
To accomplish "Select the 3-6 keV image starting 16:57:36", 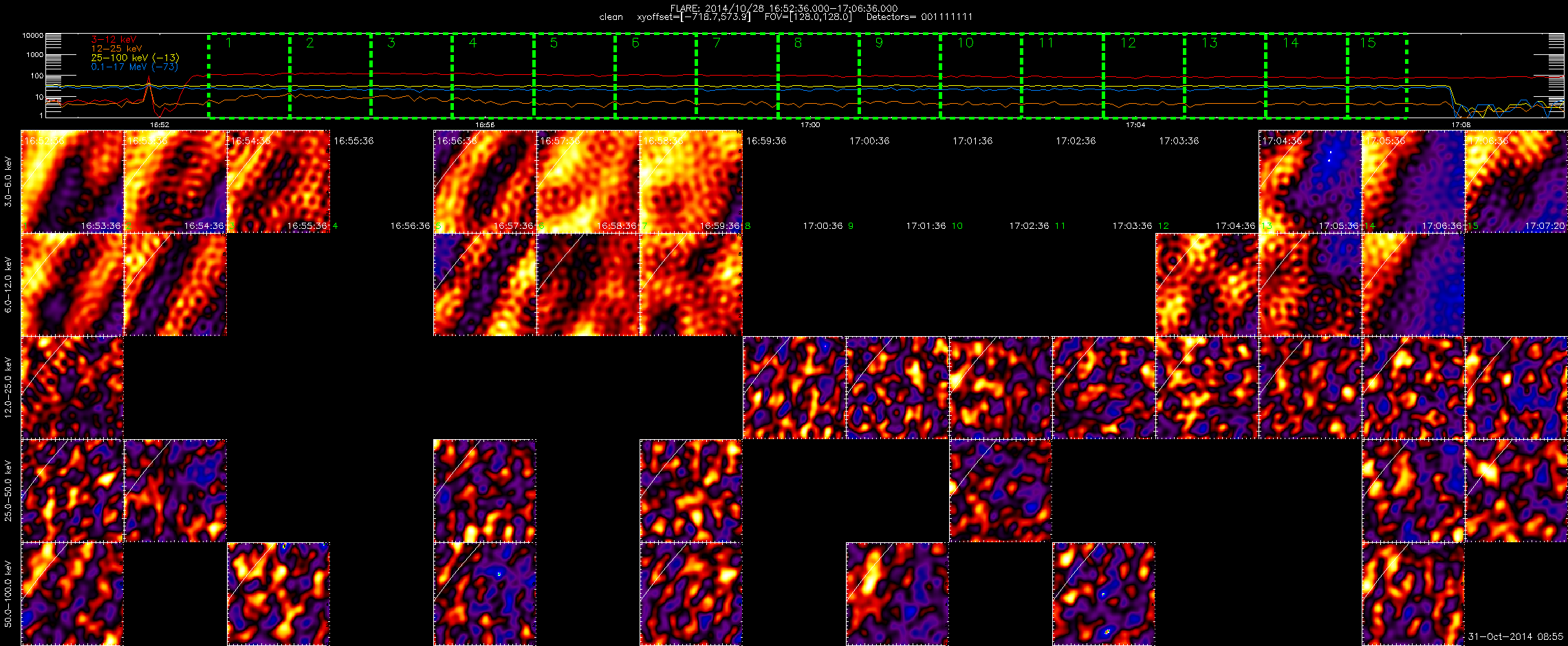I will click(588, 181).
